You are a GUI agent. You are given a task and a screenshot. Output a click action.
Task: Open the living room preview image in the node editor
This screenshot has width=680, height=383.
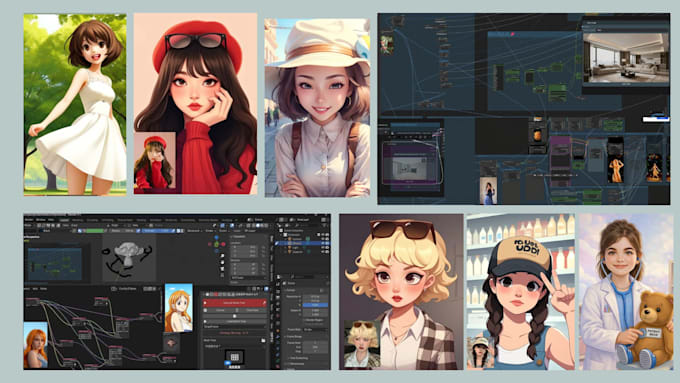click(x=626, y=58)
